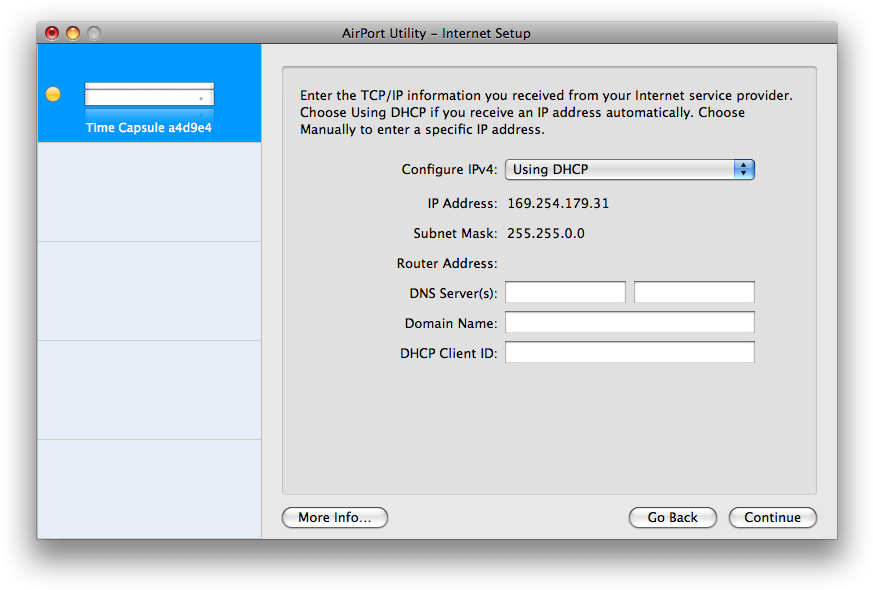The height and width of the screenshot is (590, 873).
Task: Click the Configure IPv4 stepper arrows
Action: click(x=744, y=169)
